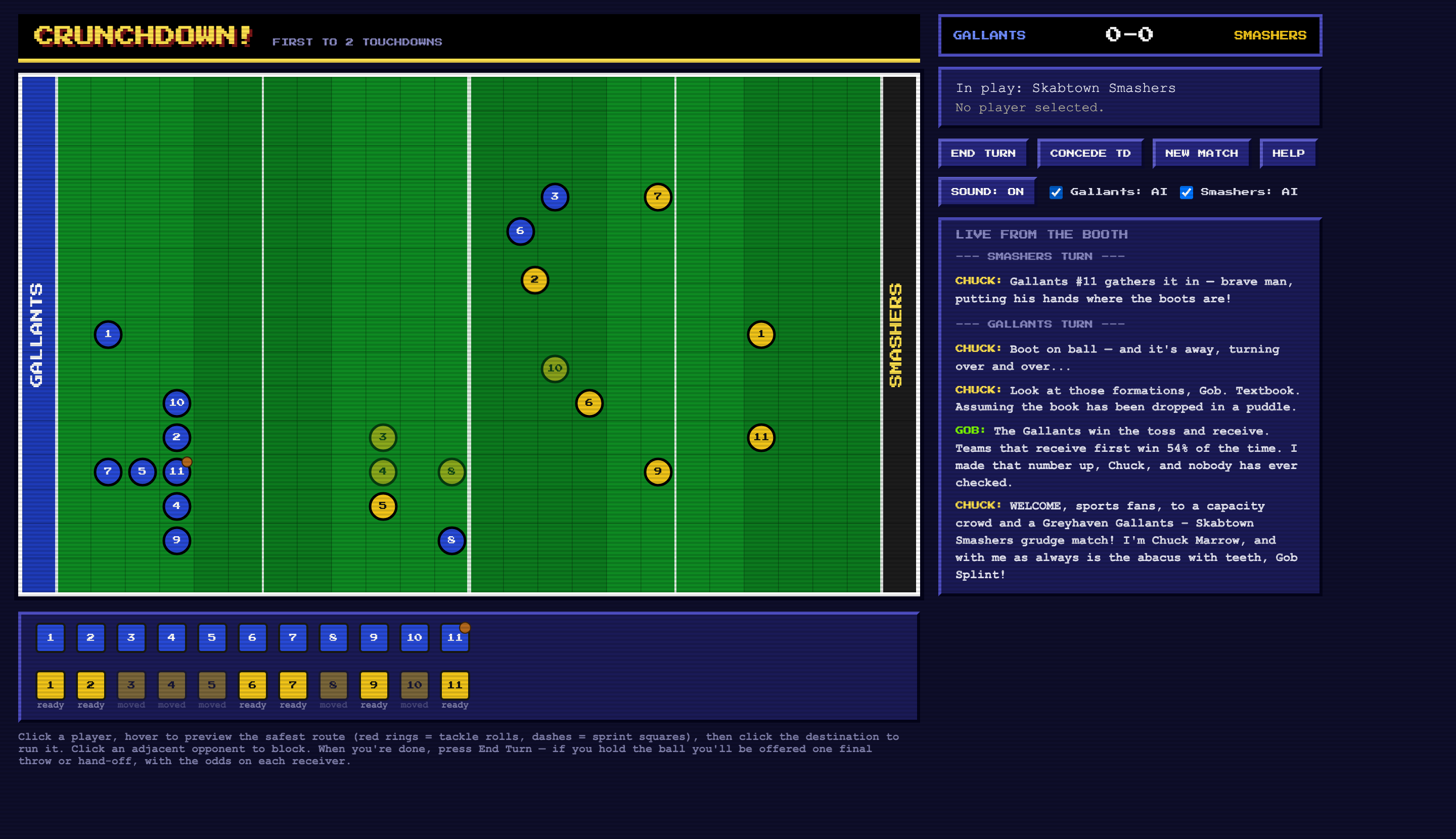Viewport: 1456px width, 839px height.
Task: Click Gallants roster card 11 with ball
Action: pos(455,637)
